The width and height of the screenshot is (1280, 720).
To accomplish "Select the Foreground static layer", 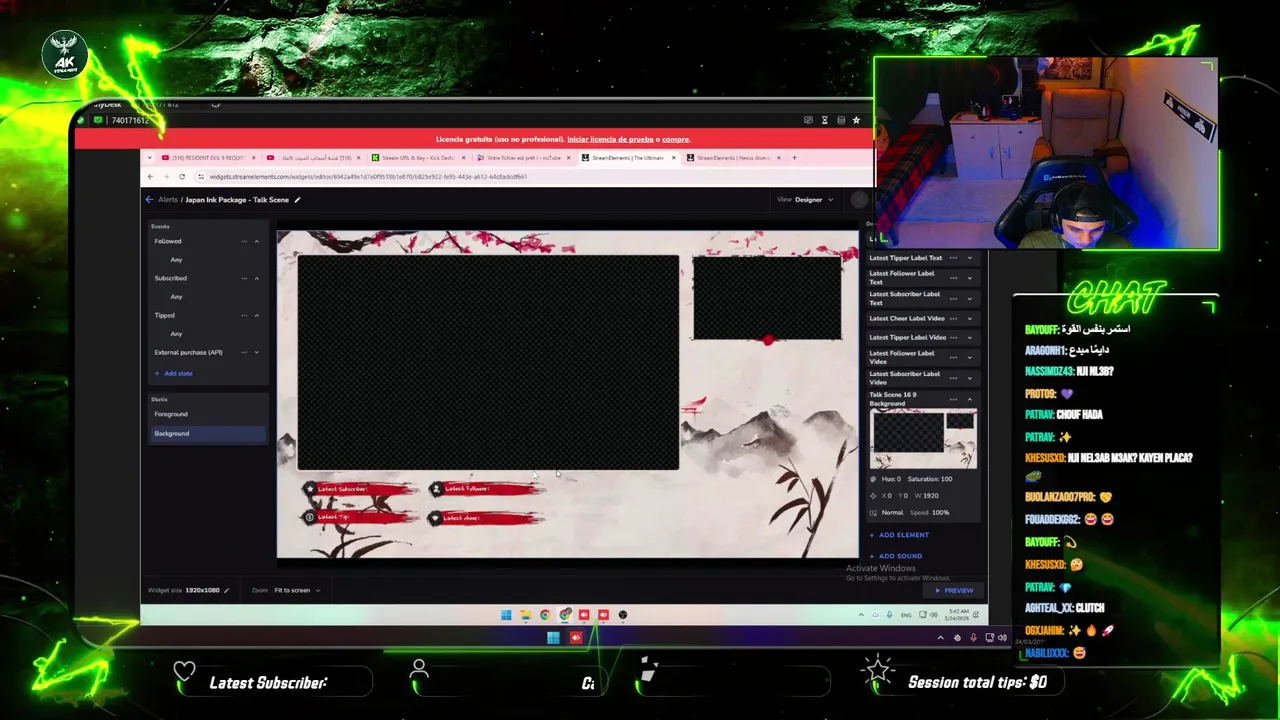I will (207, 414).
